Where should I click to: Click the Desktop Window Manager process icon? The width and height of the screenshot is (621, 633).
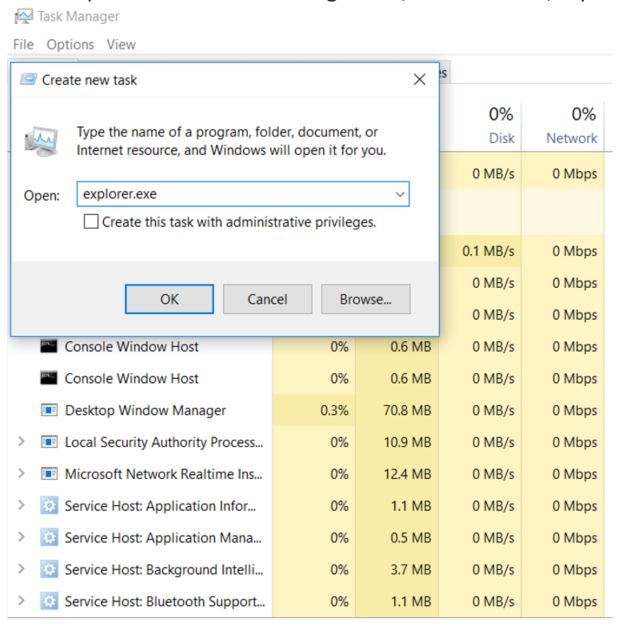pos(48,409)
